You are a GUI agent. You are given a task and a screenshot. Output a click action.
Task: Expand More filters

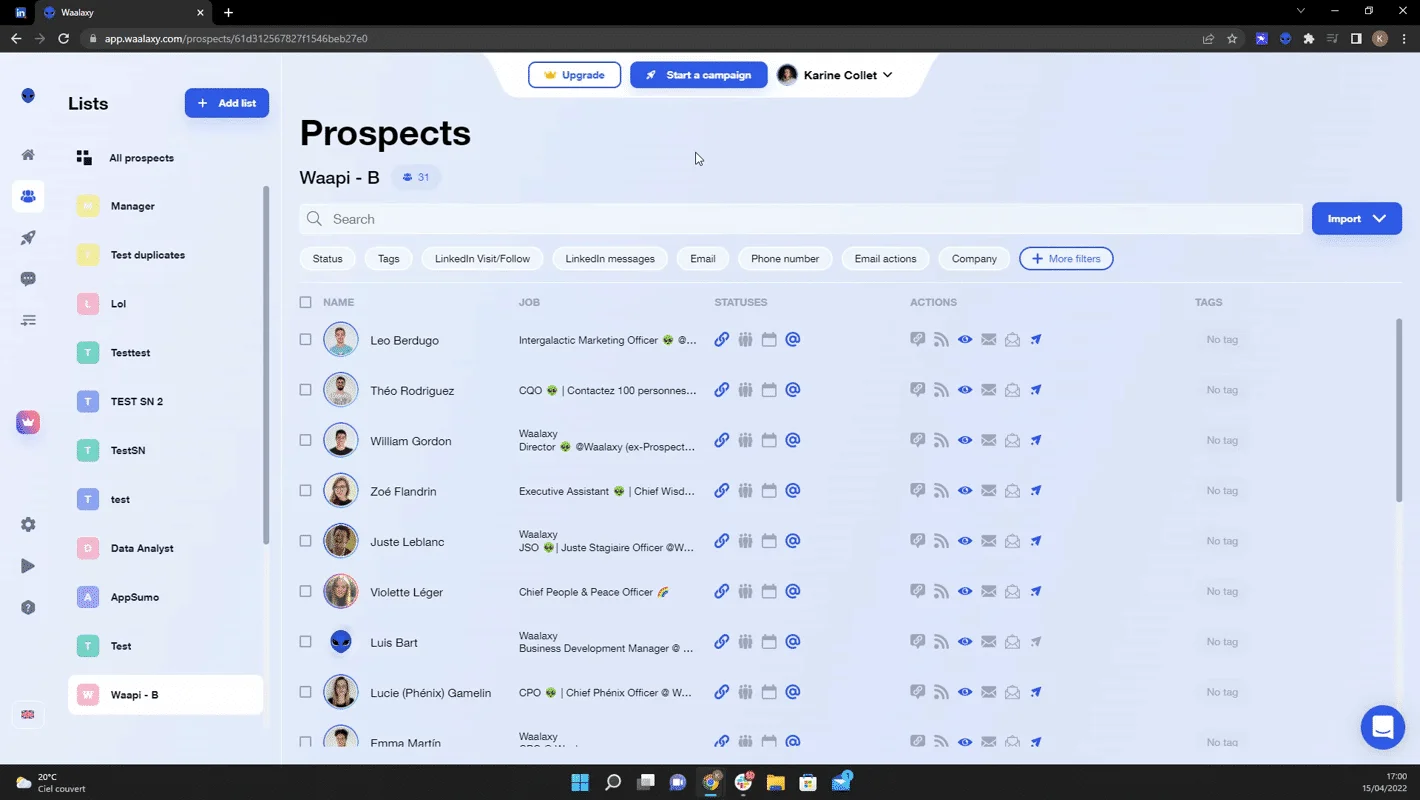tap(1066, 259)
